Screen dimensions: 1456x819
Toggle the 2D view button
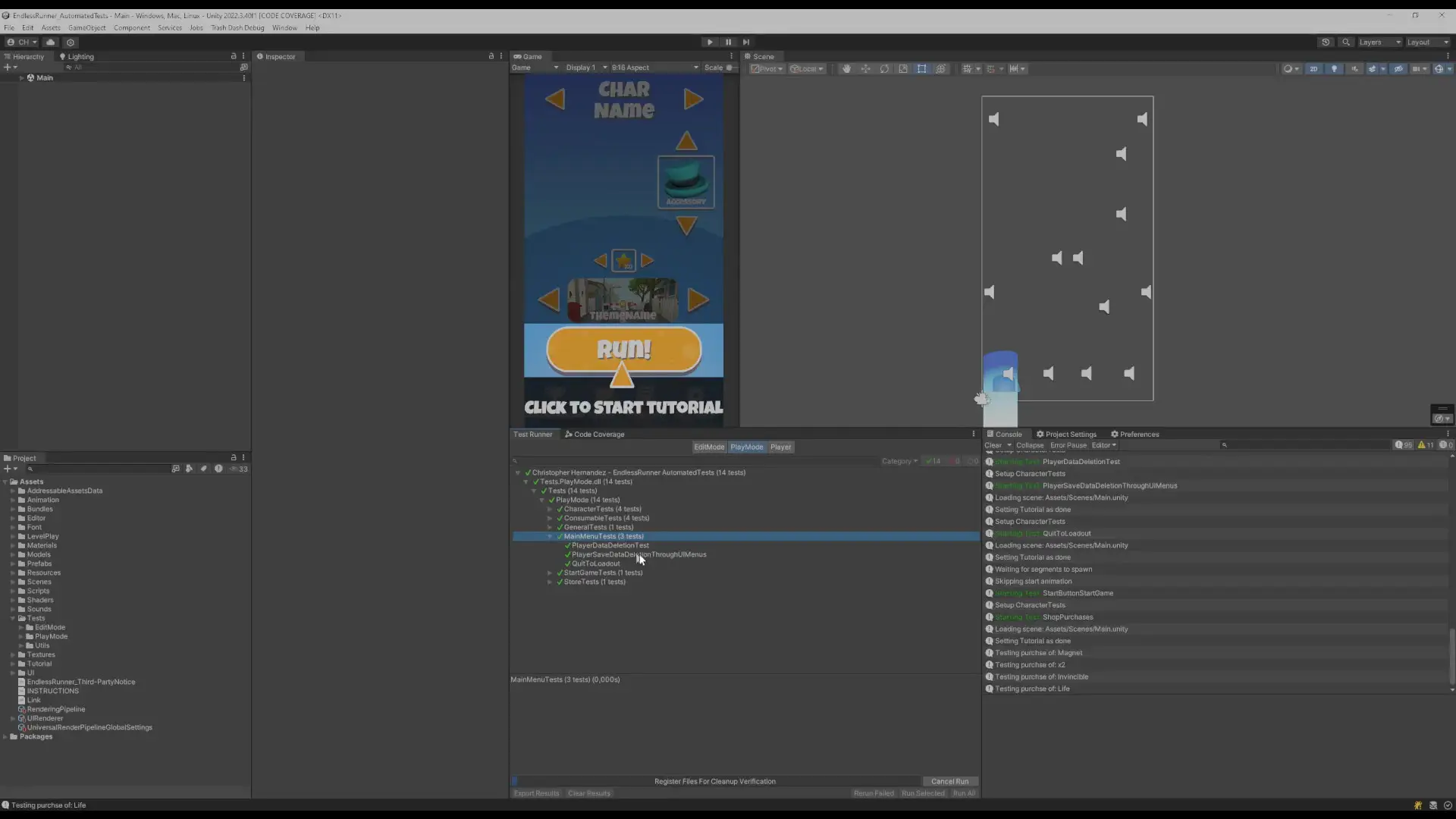(1314, 69)
